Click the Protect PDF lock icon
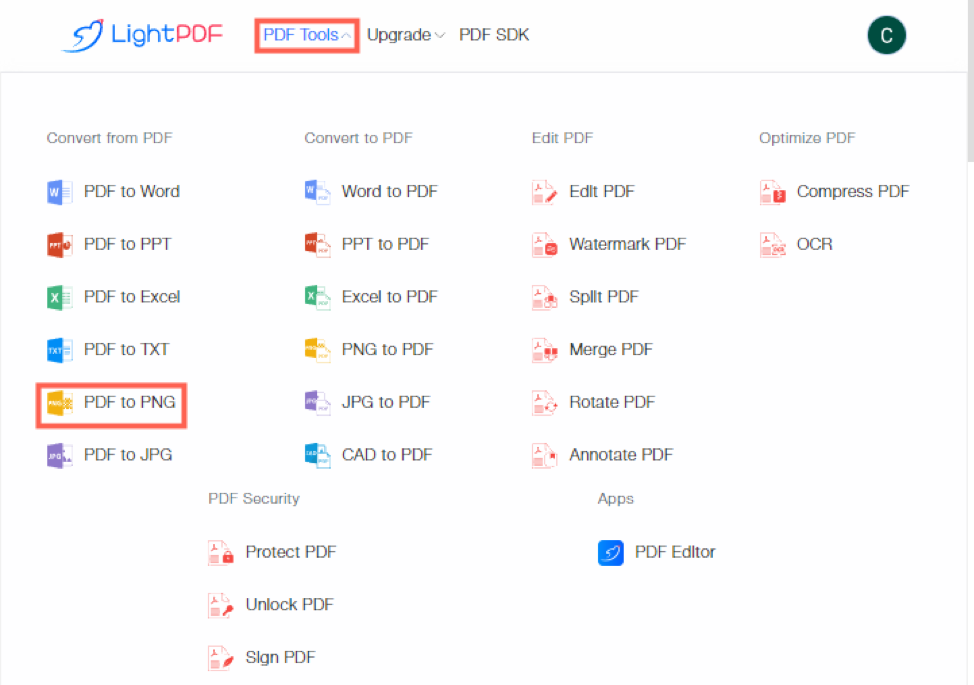Image resolution: width=974 pixels, height=685 pixels. coord(221,553)
